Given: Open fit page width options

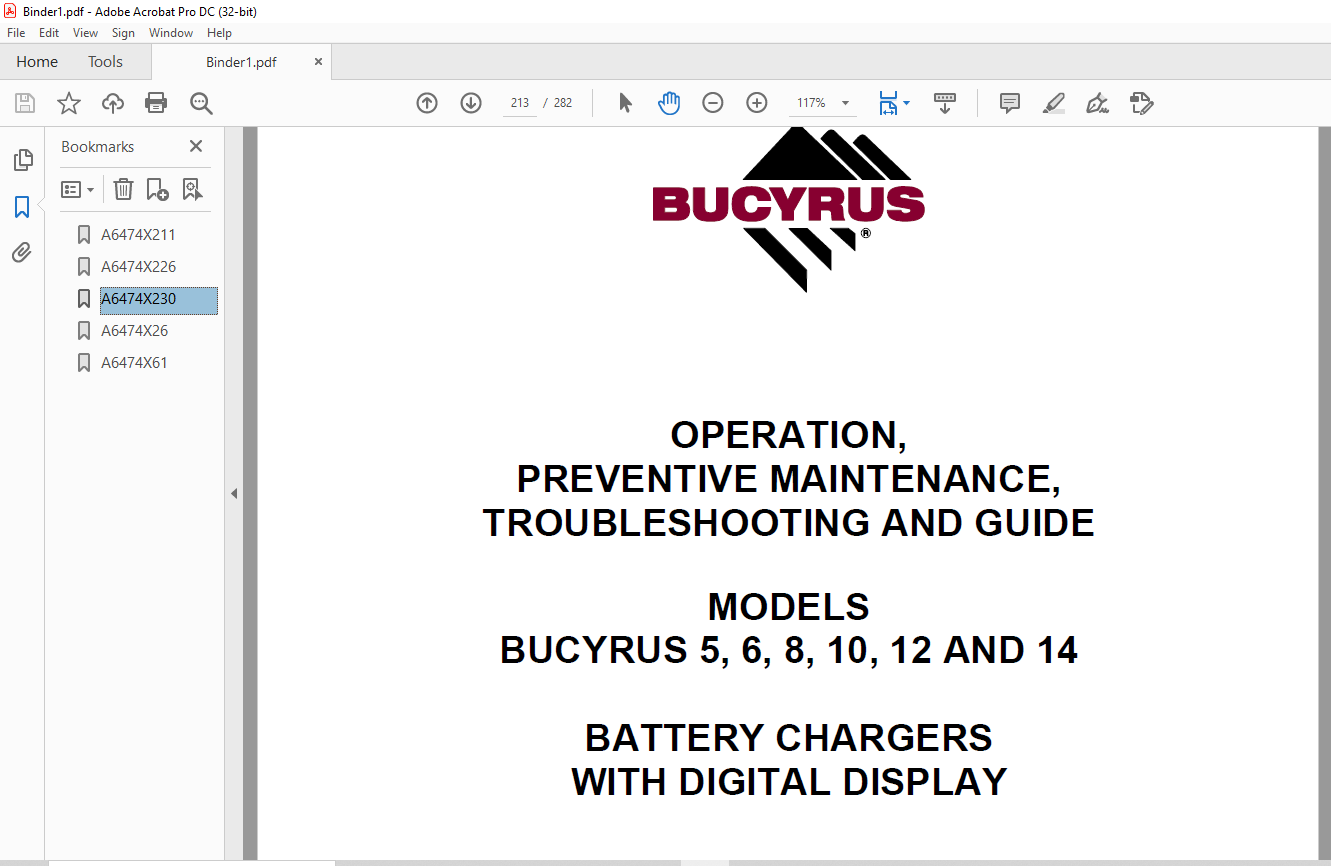Looking at the screenshot, I should point(893,103).
